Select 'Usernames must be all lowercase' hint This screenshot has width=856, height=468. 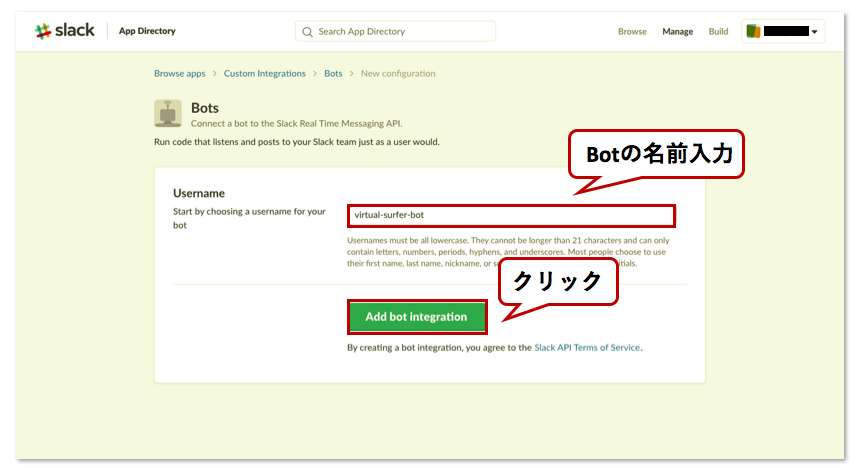(508, 252)
